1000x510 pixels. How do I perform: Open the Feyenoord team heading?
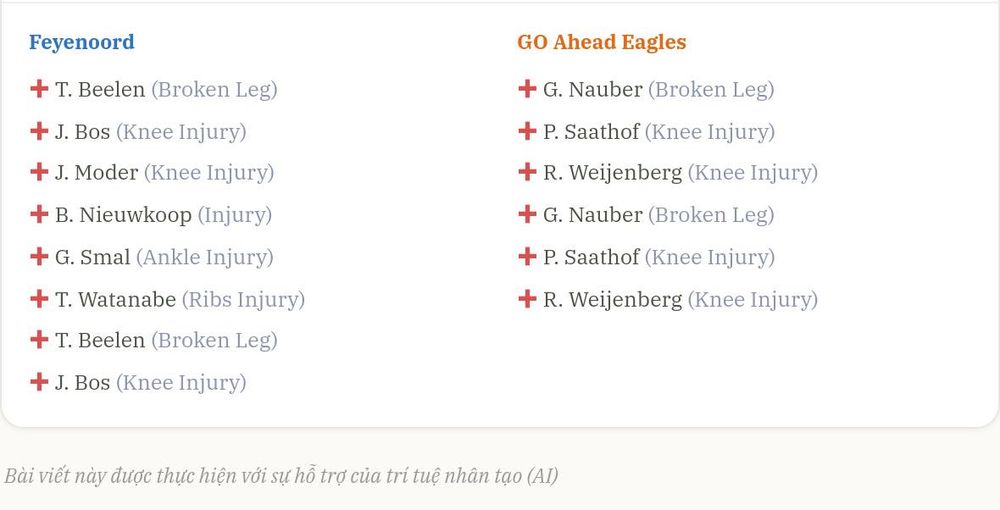[x=82, y=42]
